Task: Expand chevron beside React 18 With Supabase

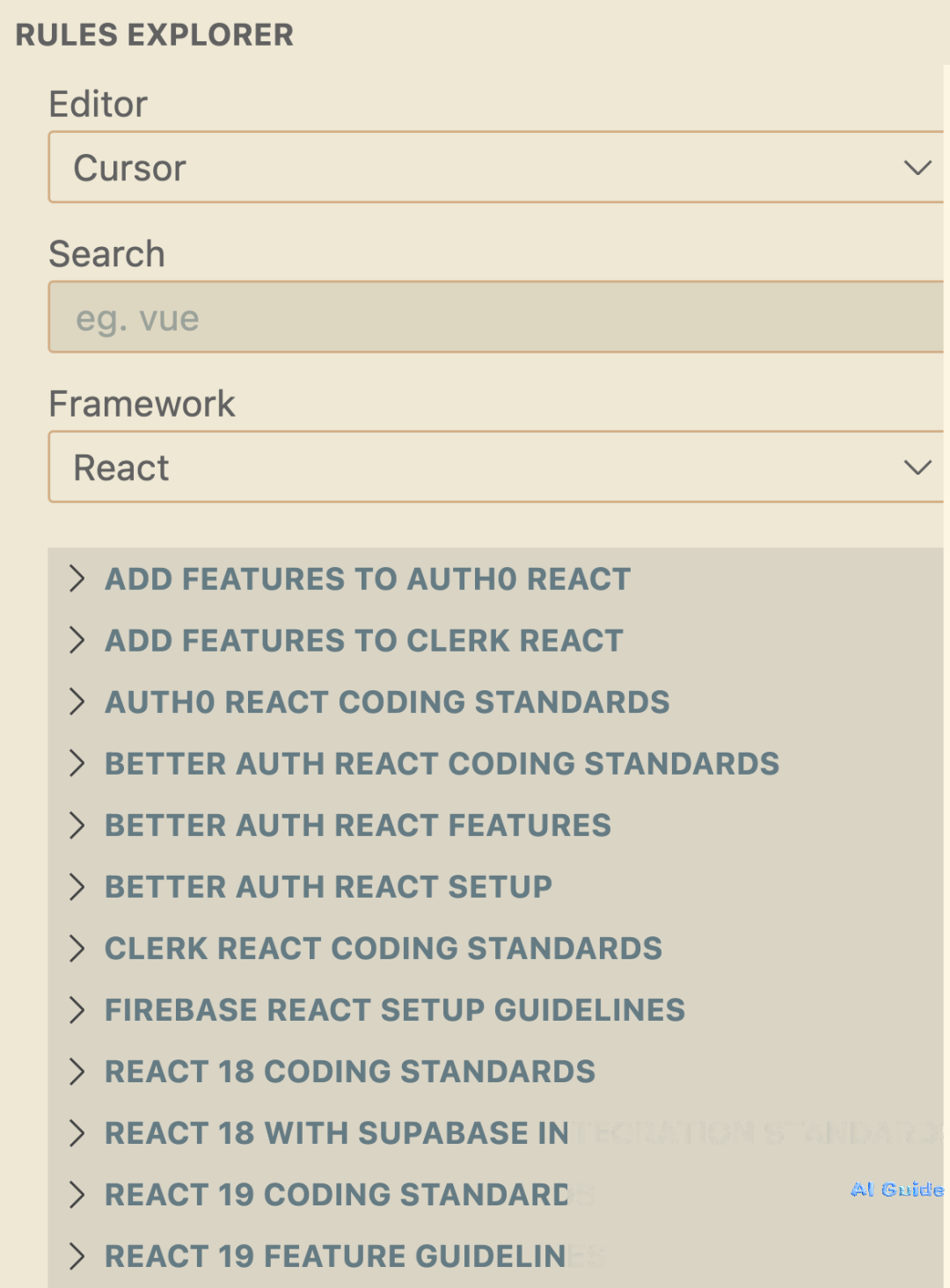Action: click(77, 1132)
